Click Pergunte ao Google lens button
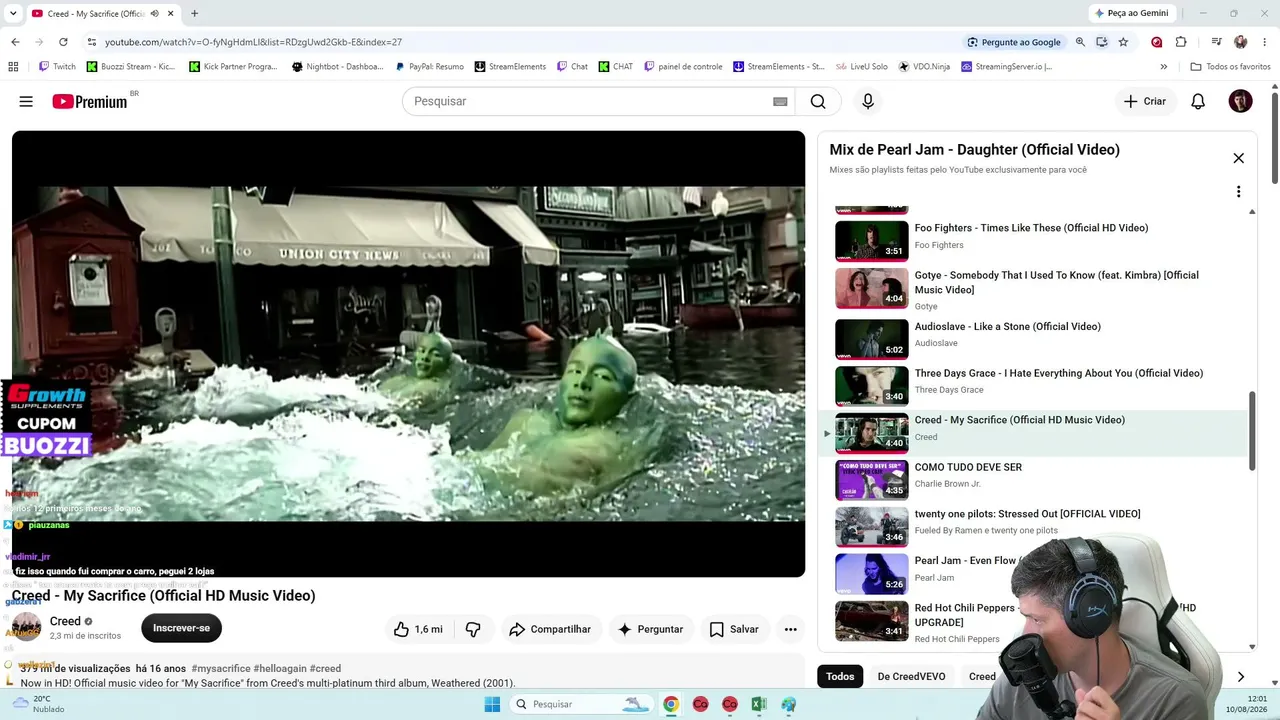 pyautogui.click(x=1014, y=42)
